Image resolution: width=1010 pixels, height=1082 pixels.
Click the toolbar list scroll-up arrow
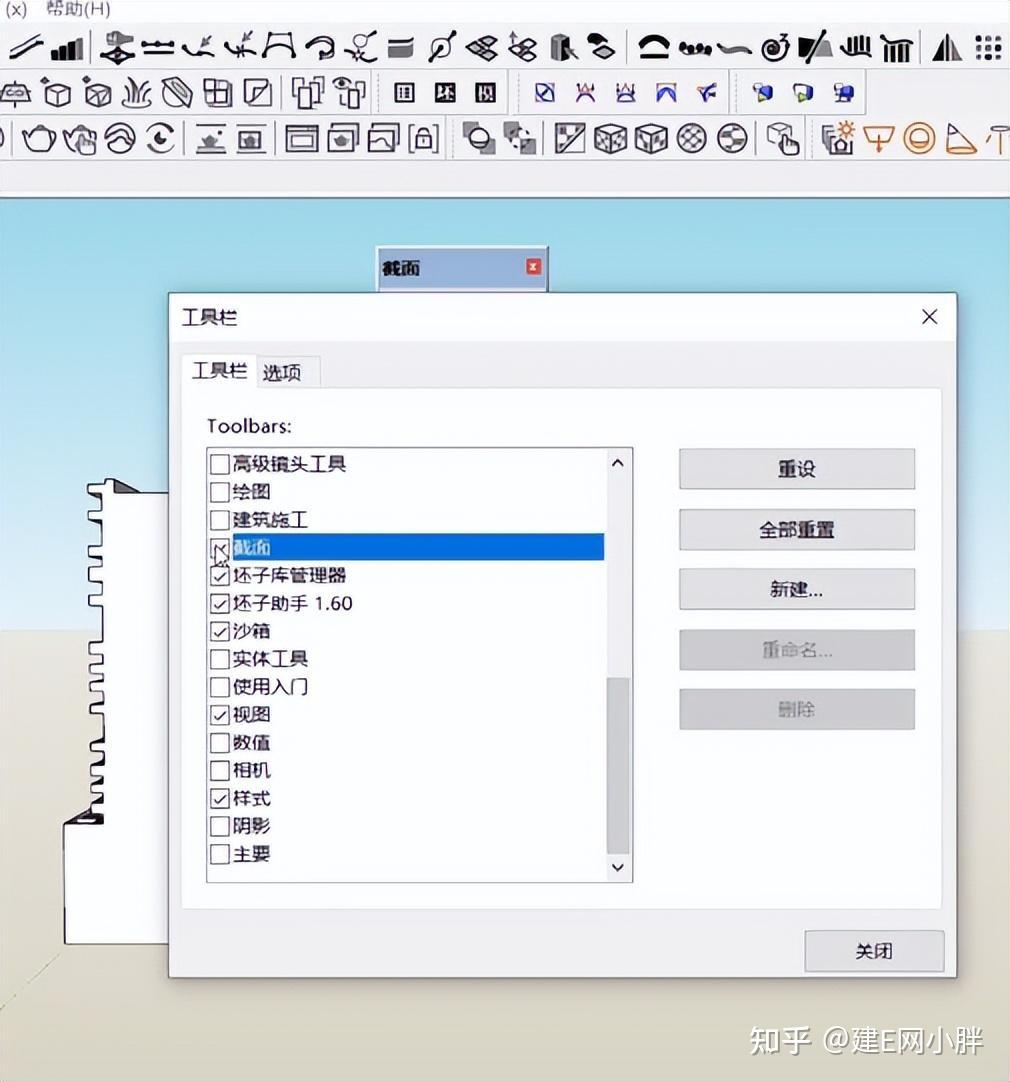618,463
